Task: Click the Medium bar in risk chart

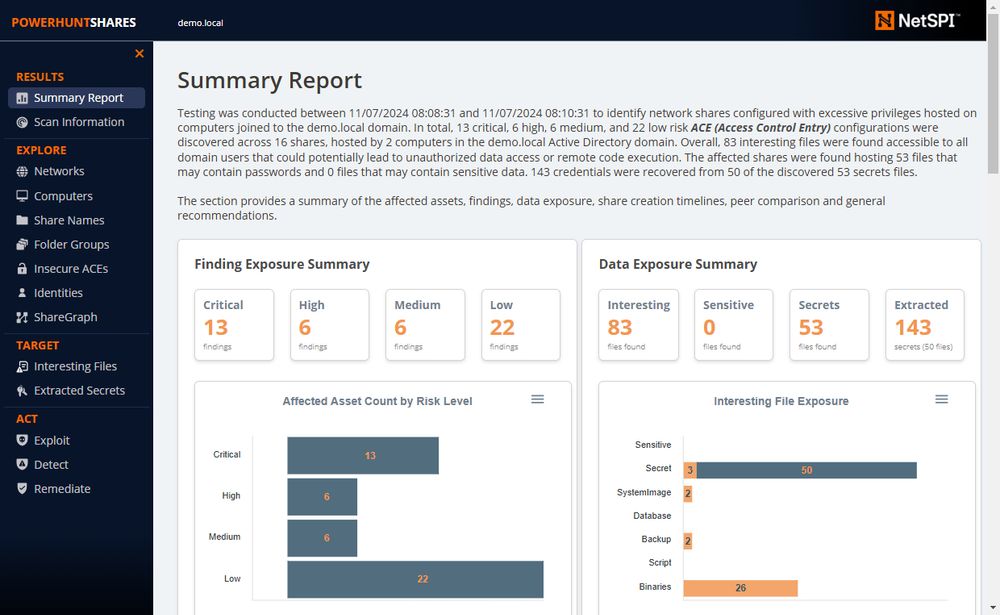Action: click(322, 538)
